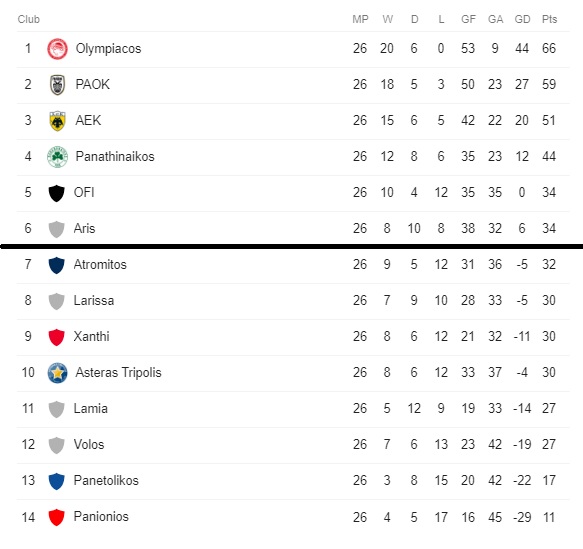583x549 pixels.
Task: Click the Panathinaikos green shamrock crest
Action: pyautogui.click(x=57, y=157)
